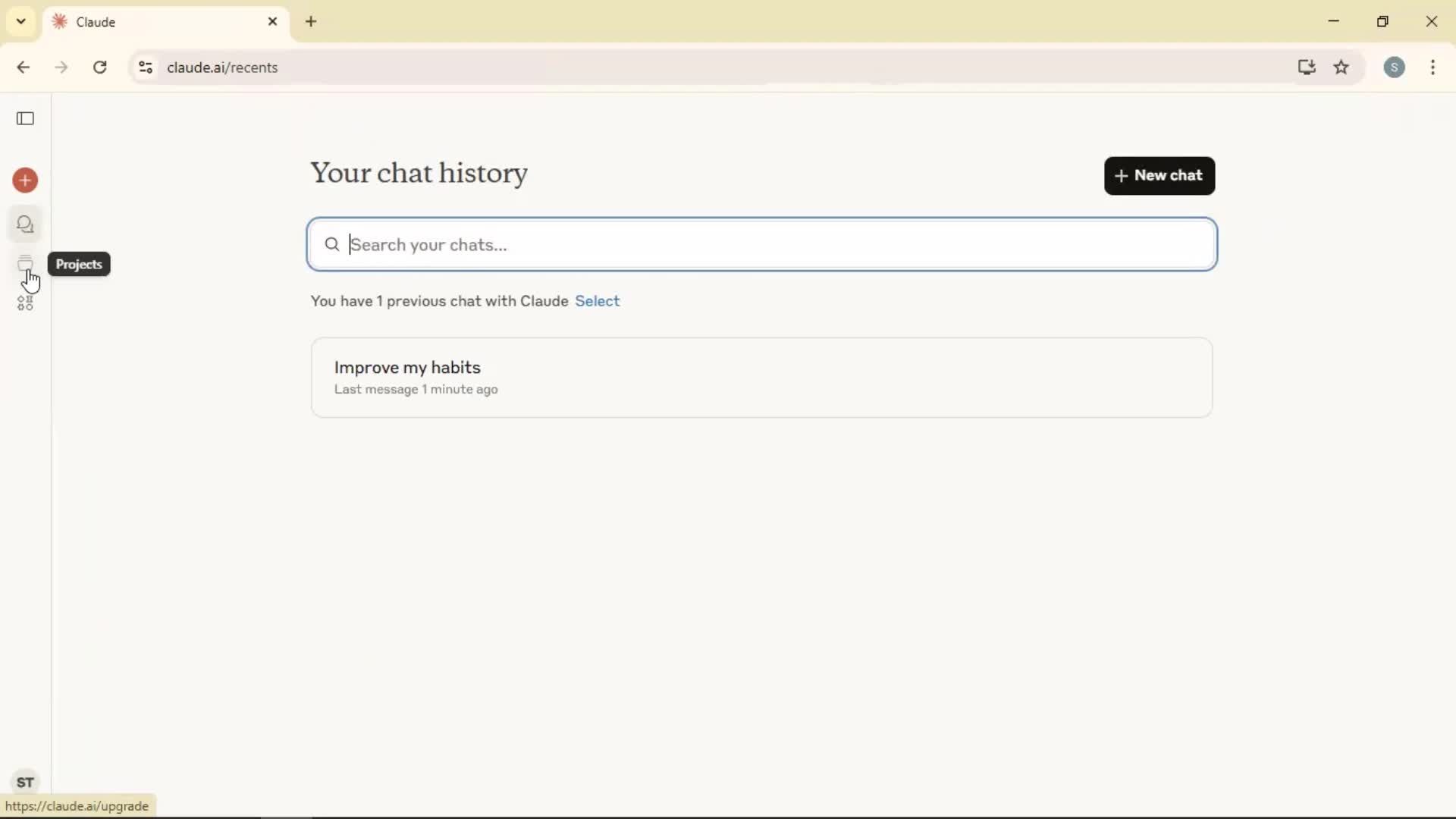Go back with browser back arrow
The width and height of the screenshot is (1456, 819).
pyautogui.click(x=23, y=67)
